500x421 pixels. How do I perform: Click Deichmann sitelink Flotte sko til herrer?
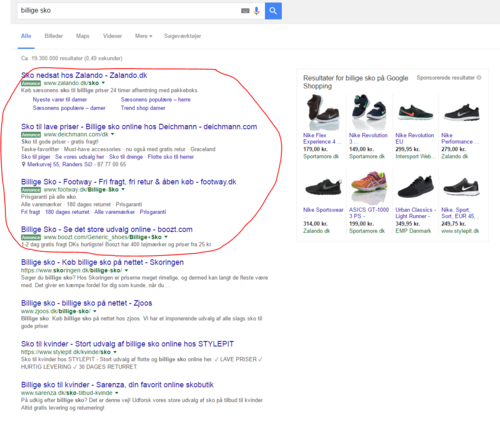point(171,157)
